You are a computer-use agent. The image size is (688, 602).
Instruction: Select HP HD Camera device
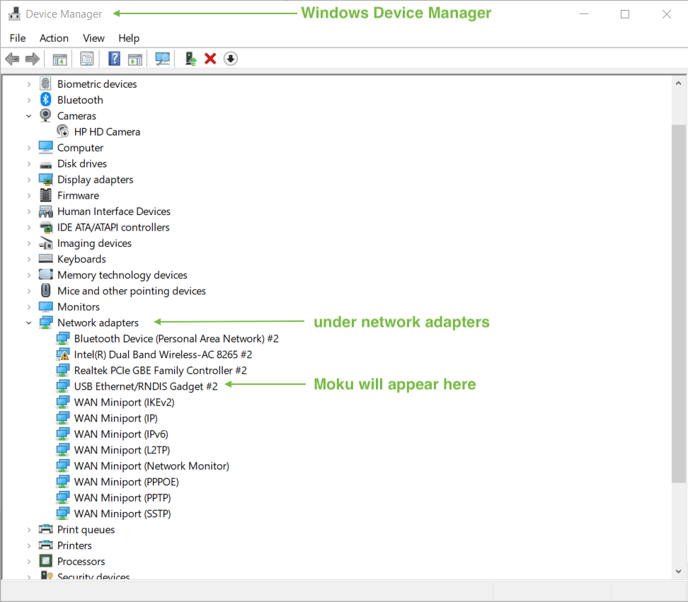tap(107, 132)
